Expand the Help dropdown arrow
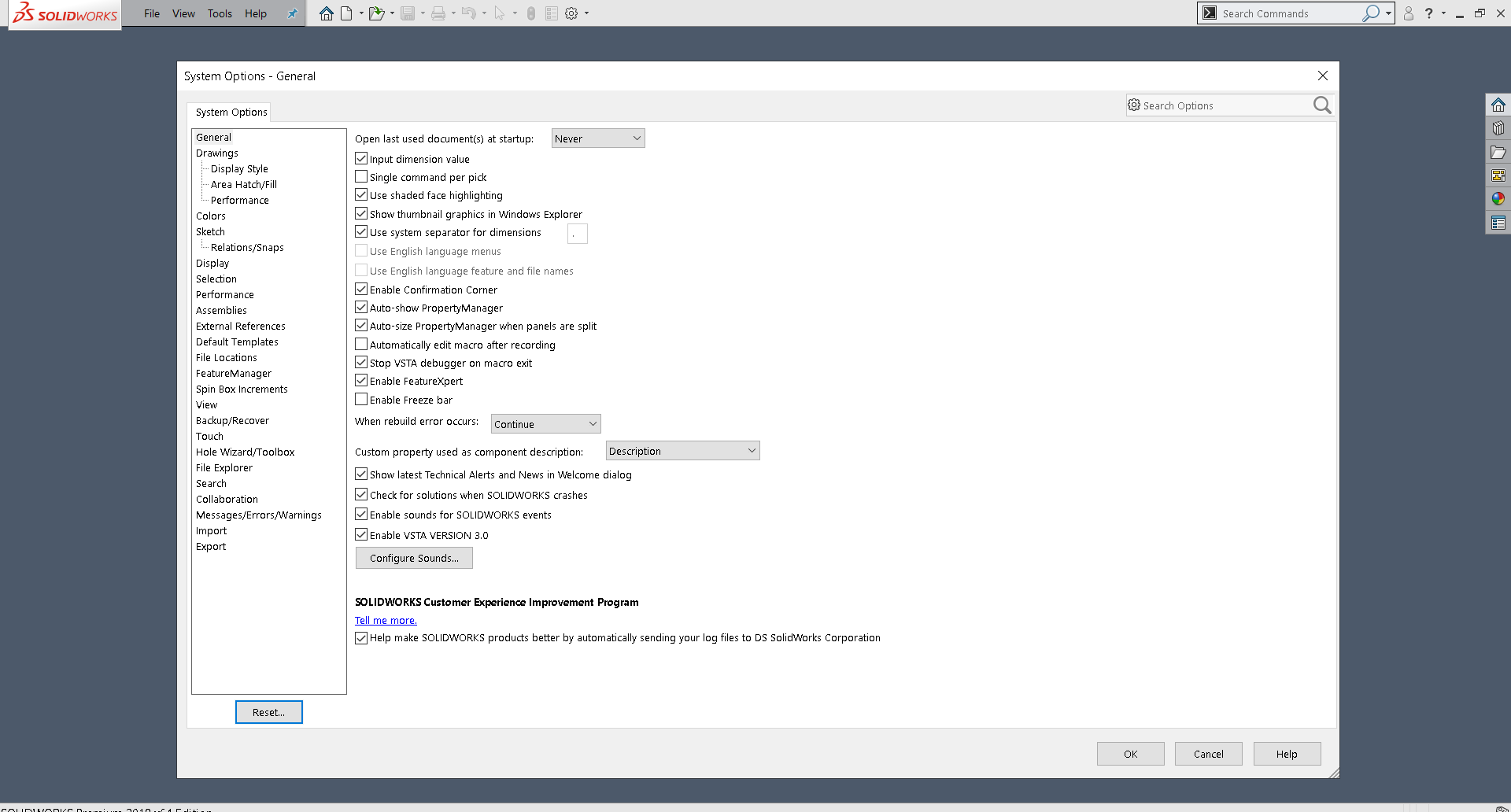1511x812 pixels. coord(1443,13)
